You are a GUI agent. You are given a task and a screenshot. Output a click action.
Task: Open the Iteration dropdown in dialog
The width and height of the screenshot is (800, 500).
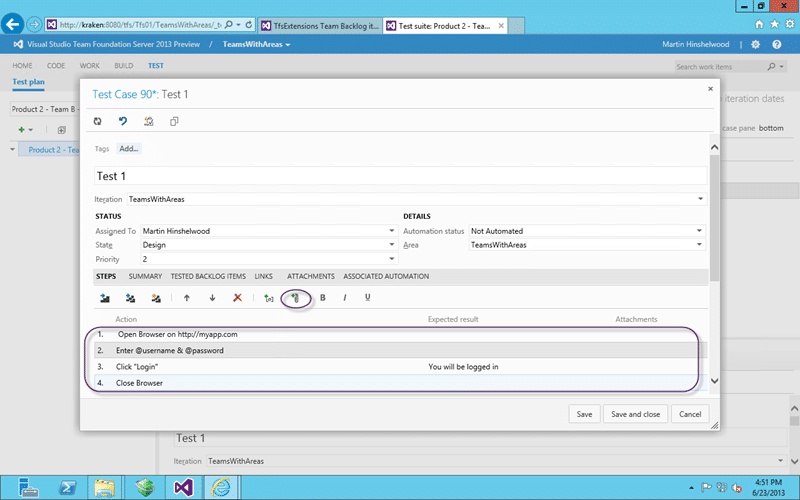coord(701,199)
